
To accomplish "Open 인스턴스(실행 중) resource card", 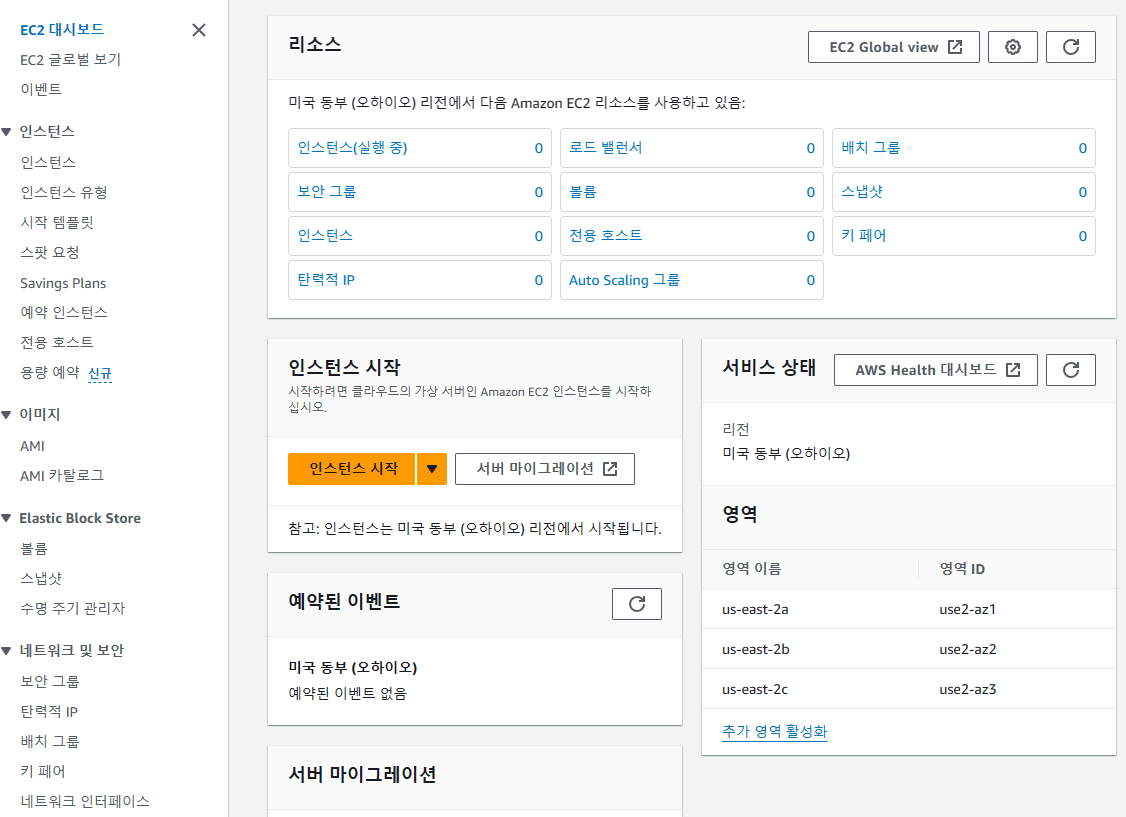I will [x=419, y=148].
